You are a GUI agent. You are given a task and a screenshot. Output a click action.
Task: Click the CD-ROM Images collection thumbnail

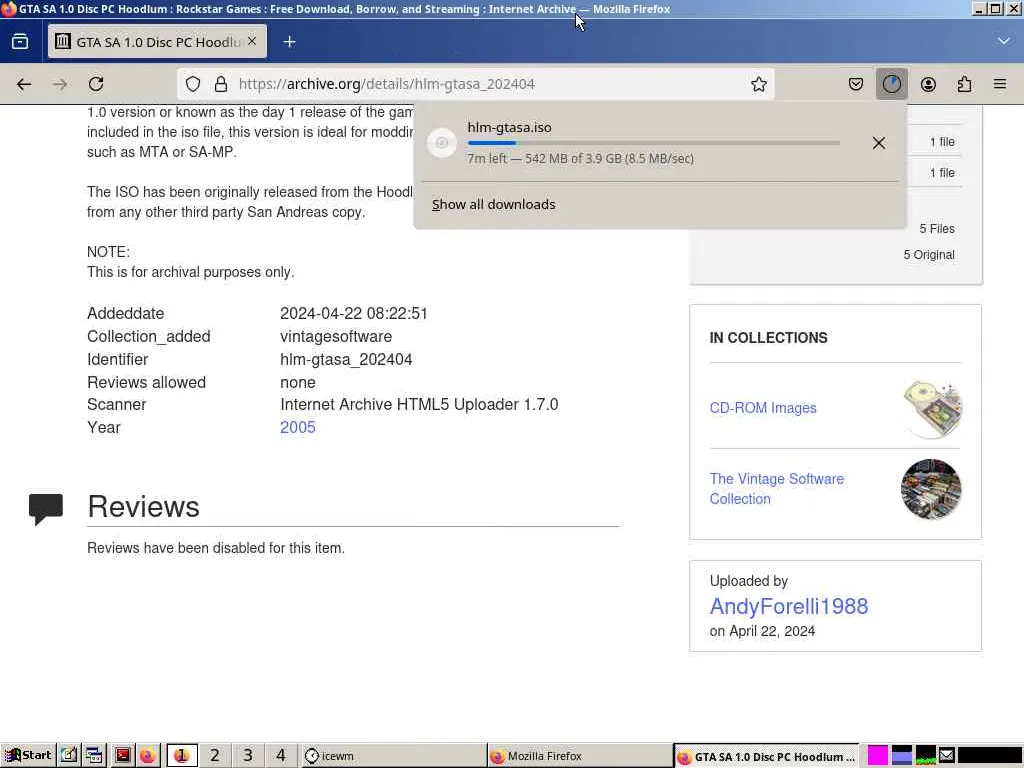click(x=931, y=409)
